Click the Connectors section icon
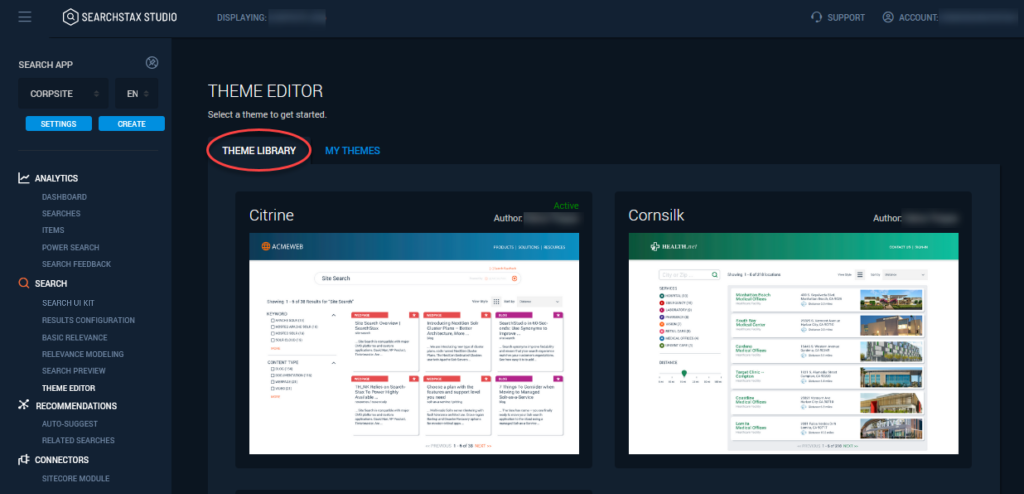1024x494 pixels. tap(24, 460)
